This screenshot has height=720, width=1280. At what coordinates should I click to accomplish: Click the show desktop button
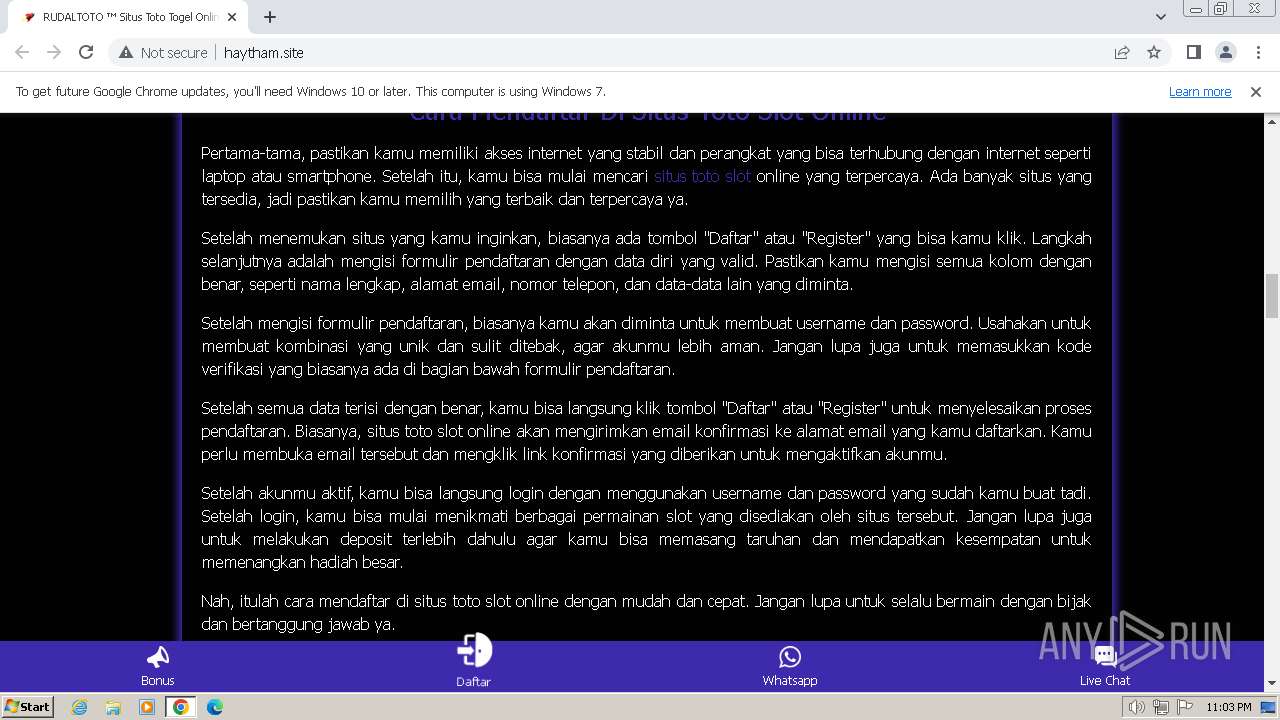1269,707
